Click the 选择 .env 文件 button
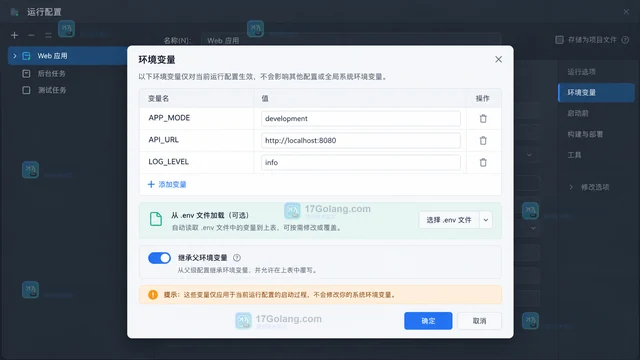 click(x=449, y=220)
